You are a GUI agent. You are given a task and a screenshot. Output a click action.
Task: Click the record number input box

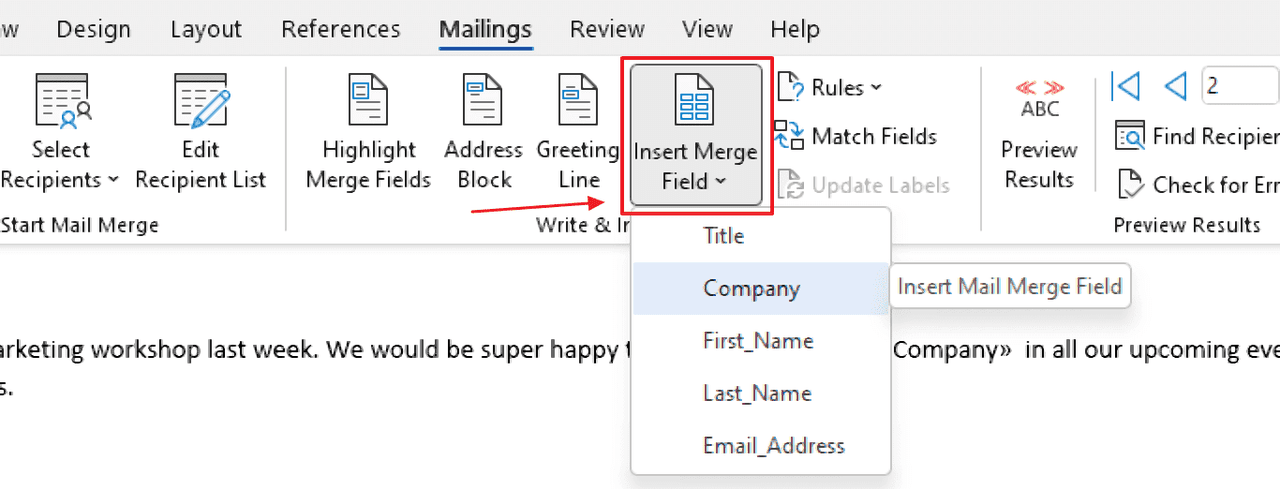1240,87
